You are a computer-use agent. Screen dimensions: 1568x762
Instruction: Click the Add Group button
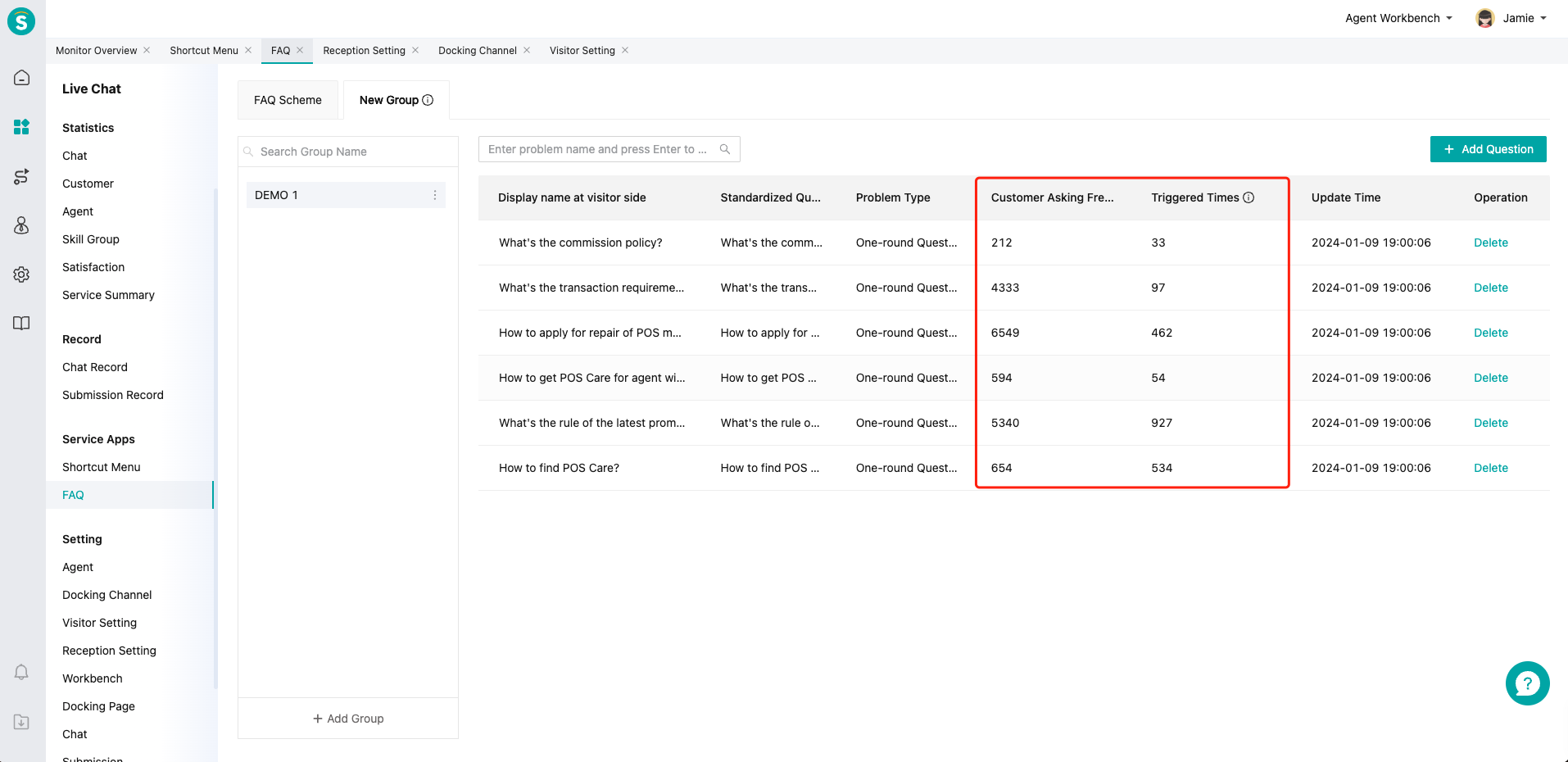point(348,719)
